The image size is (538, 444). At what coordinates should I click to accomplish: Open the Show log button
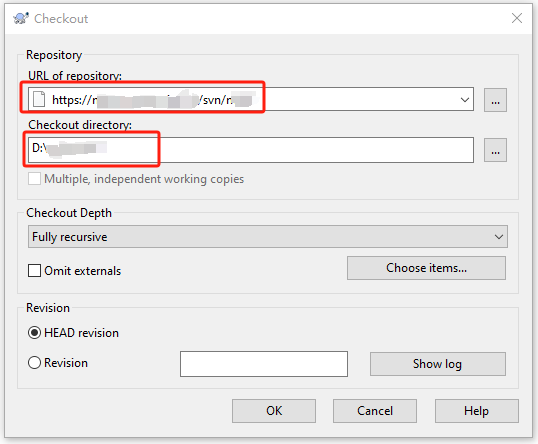[437, 364]
